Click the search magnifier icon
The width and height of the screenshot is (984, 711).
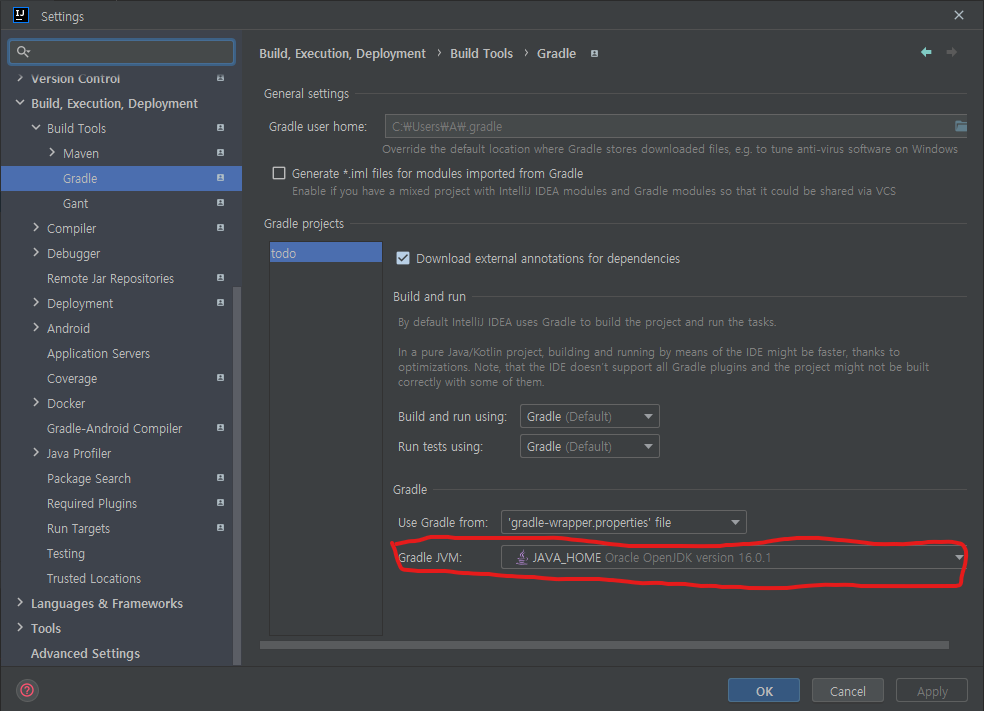coord(23,51)
